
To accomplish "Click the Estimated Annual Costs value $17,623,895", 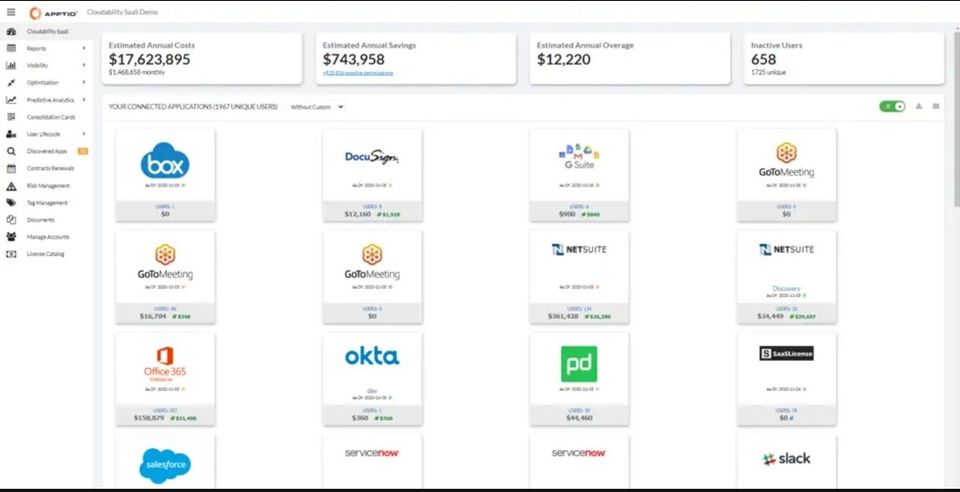I will point(149,59).
